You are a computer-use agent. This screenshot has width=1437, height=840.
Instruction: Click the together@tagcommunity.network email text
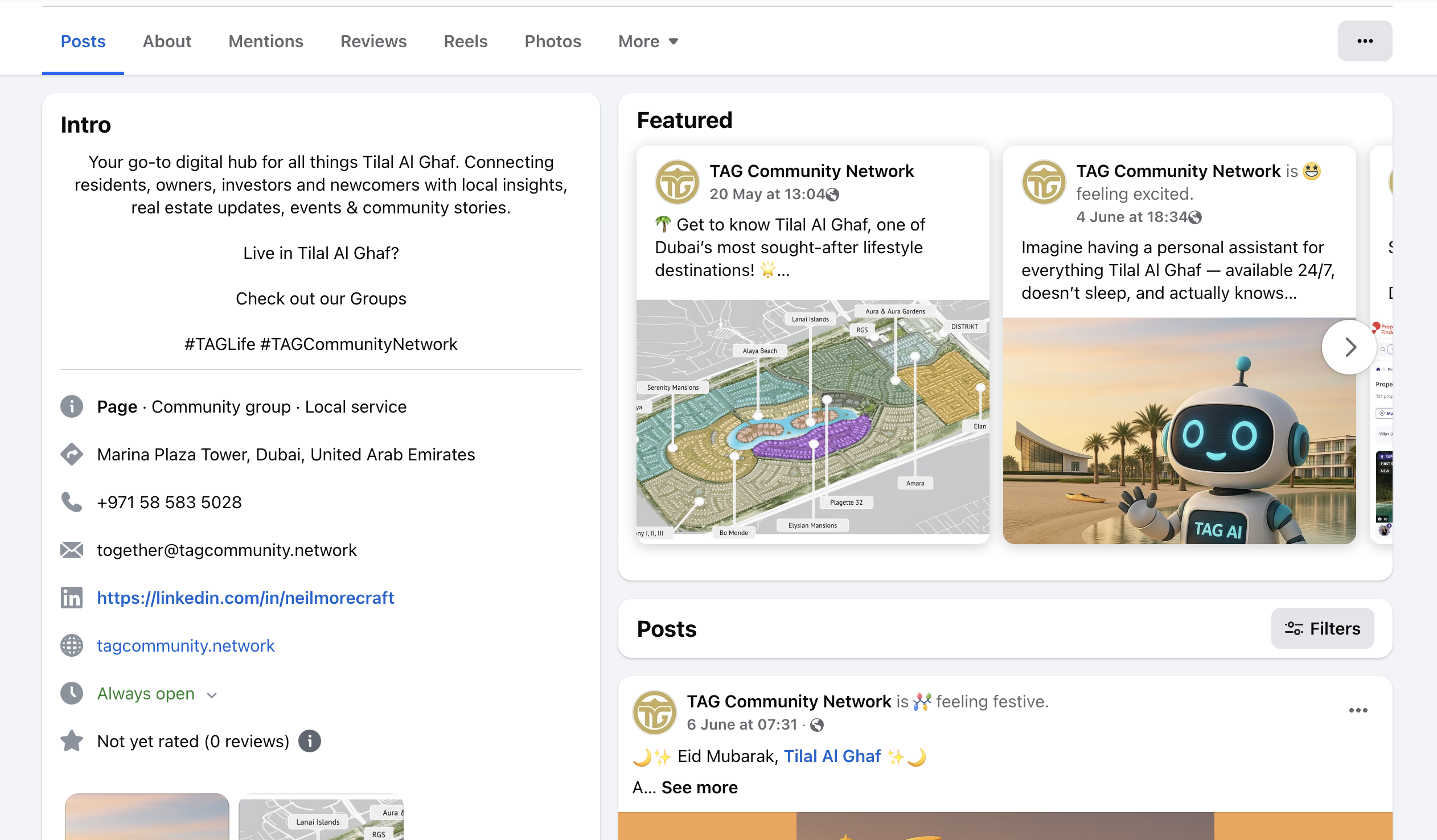pyautogui.click(x=227, y=550)
